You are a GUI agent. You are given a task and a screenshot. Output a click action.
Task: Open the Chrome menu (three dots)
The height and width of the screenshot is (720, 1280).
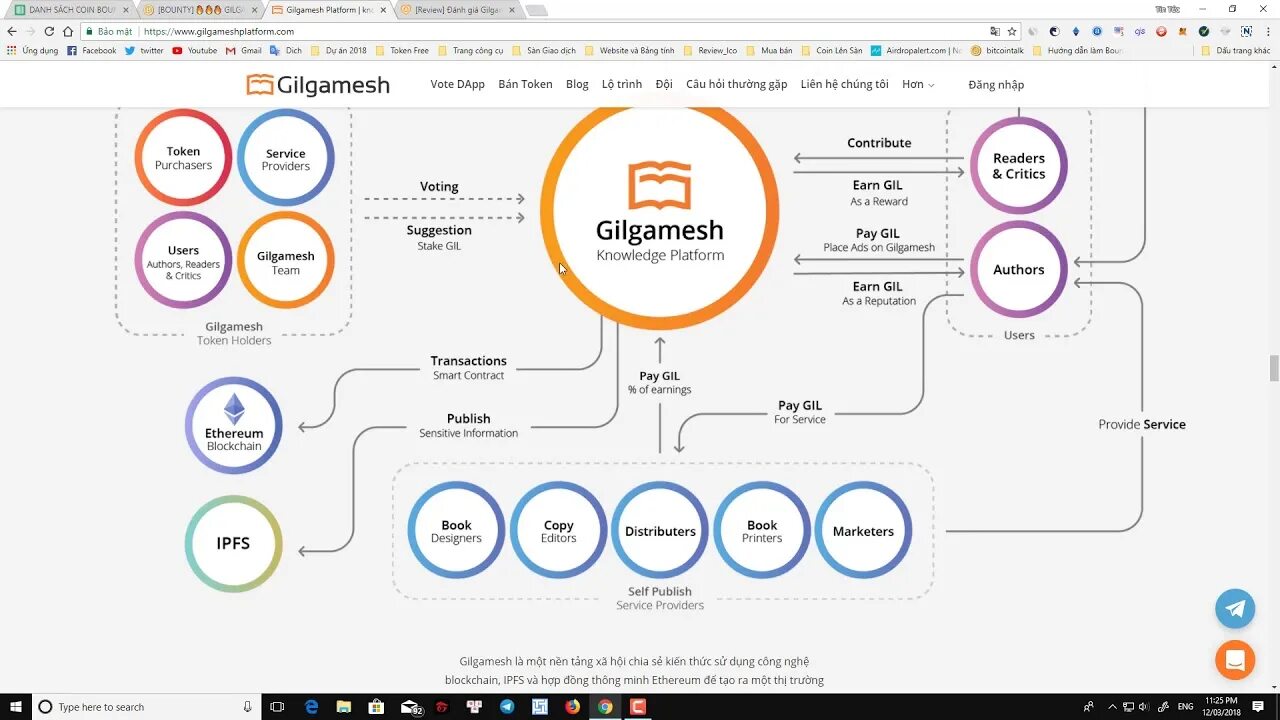point(1268,31)
